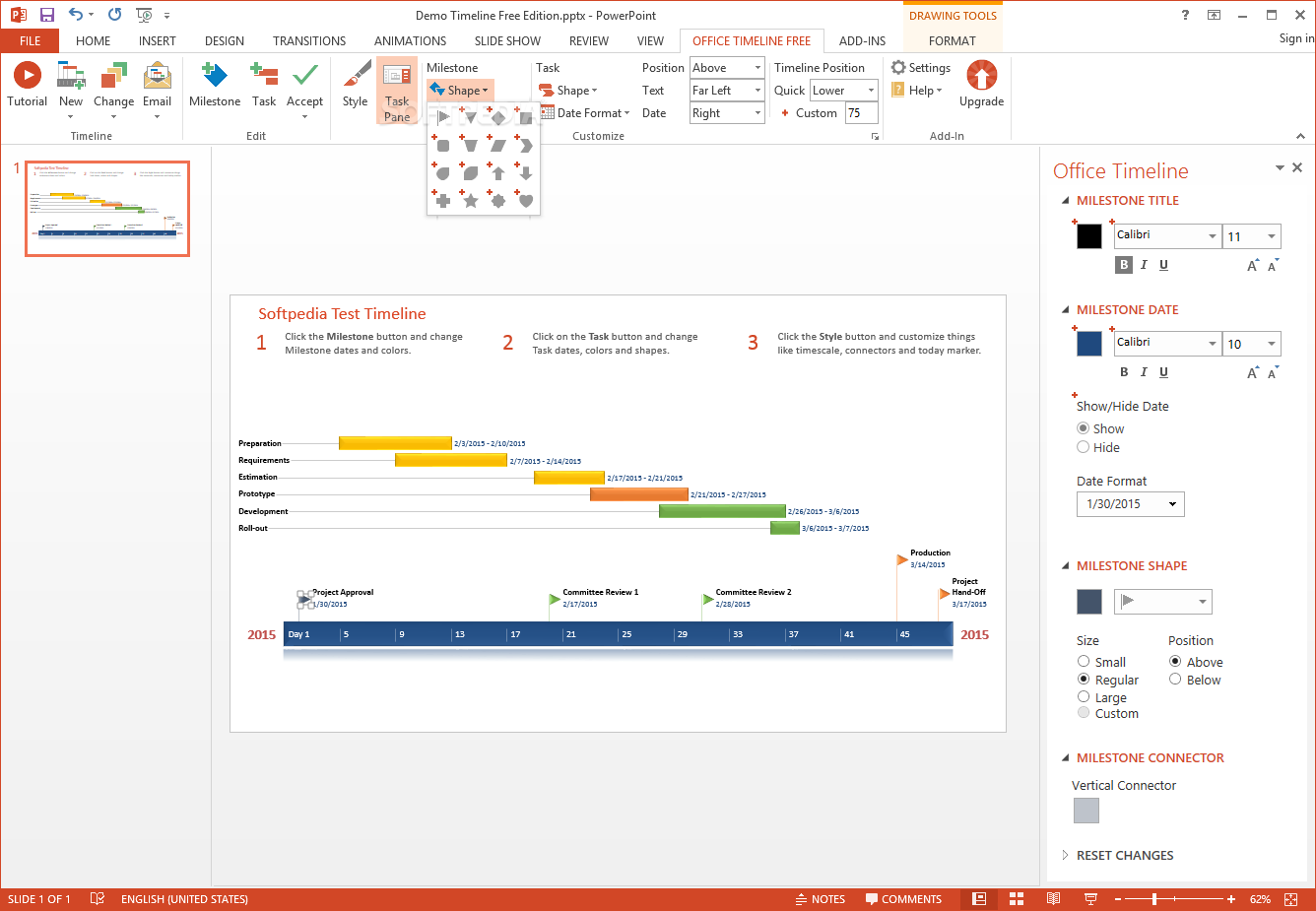Choose the chevron milestone shape in popup

(x=526, y=145)
